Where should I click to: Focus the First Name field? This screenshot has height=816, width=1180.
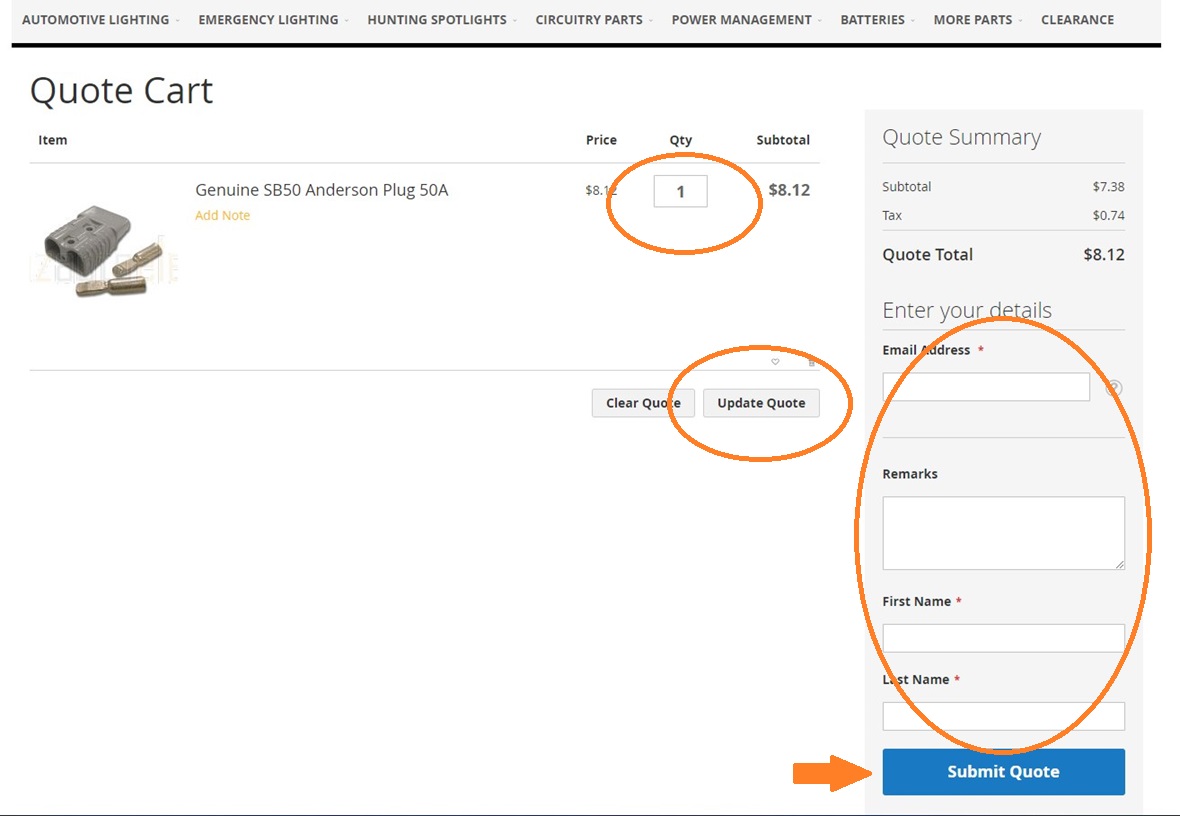pyautogui.click(x=1003, y=638)
